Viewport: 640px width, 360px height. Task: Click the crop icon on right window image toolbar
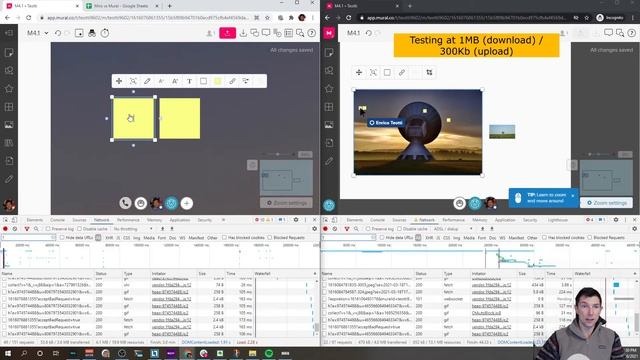point(429,72)
